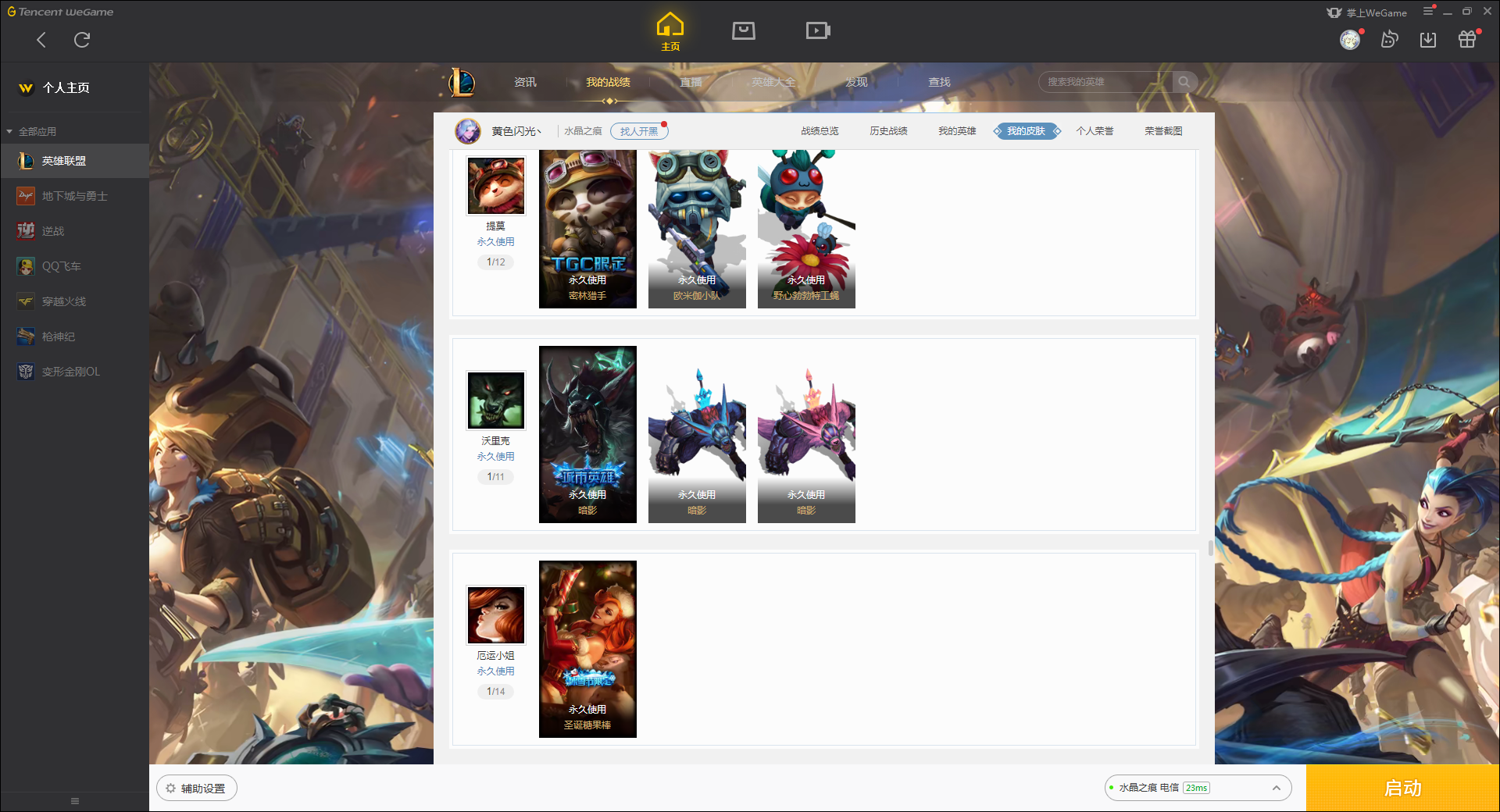
Task: Select 枪神纪 in the sidebar
Action: coord(74,337)
